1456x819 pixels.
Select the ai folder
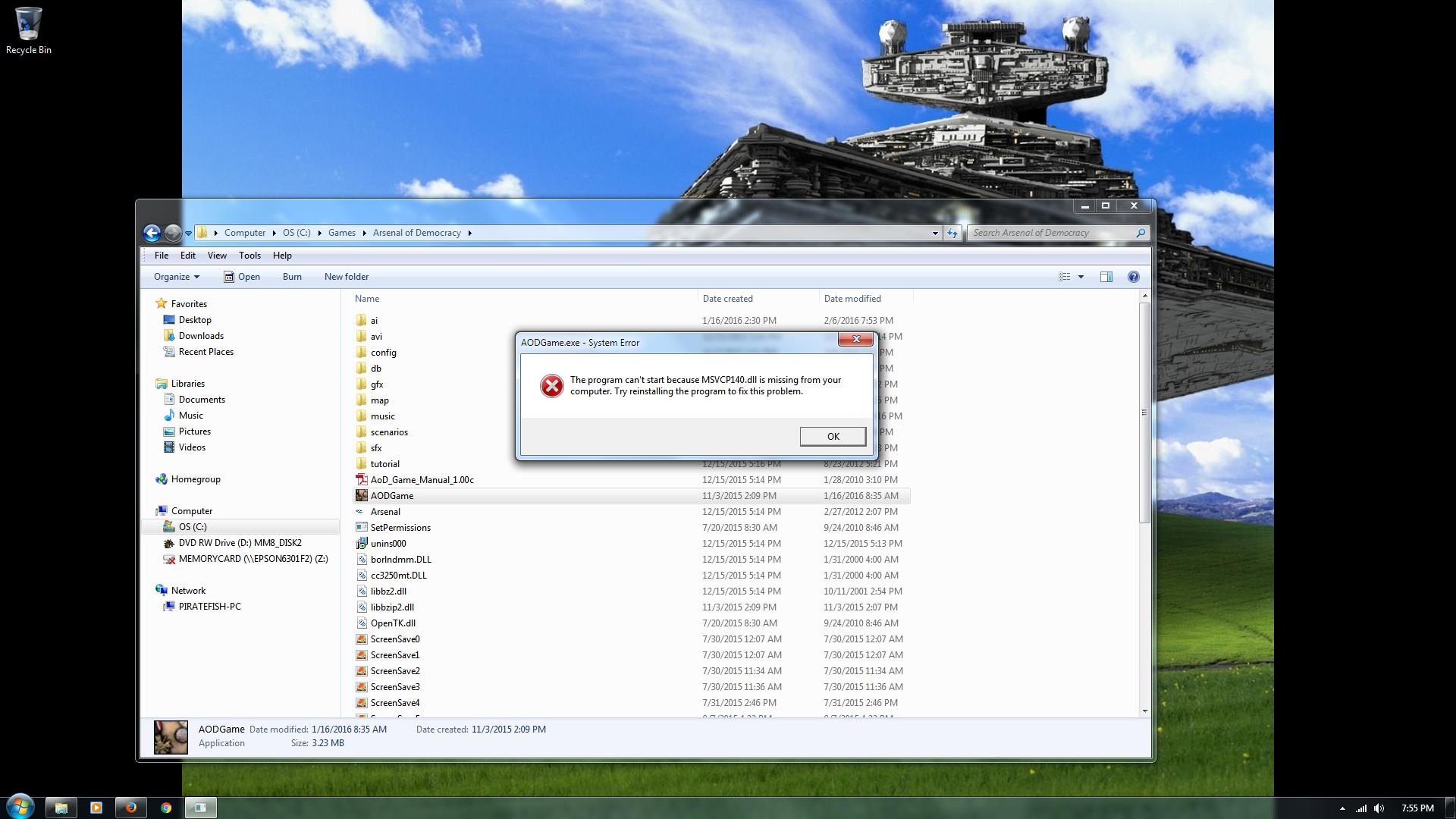pos(374,321)
